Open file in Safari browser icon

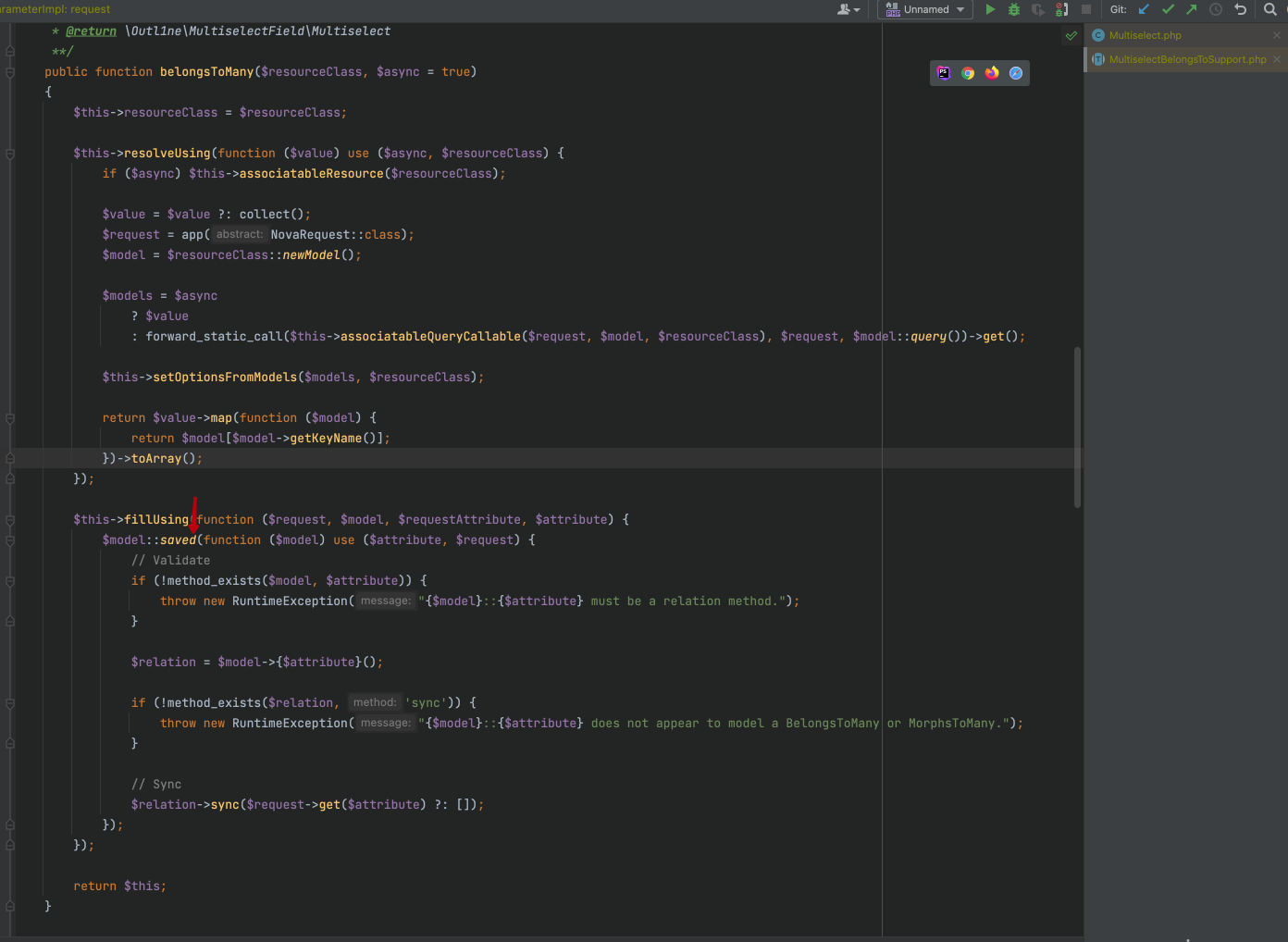click(1016, 73)
